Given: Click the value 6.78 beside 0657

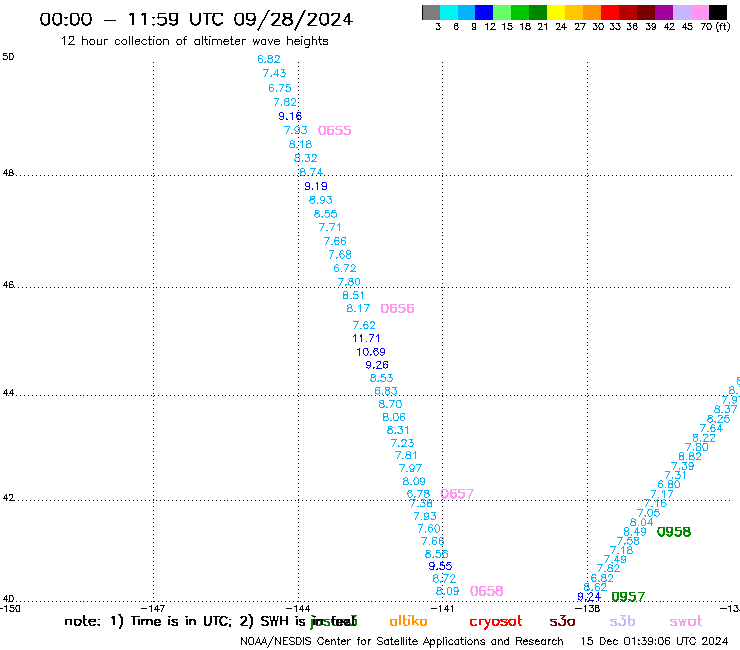Looking at the screenshot, I should point(418,494).
